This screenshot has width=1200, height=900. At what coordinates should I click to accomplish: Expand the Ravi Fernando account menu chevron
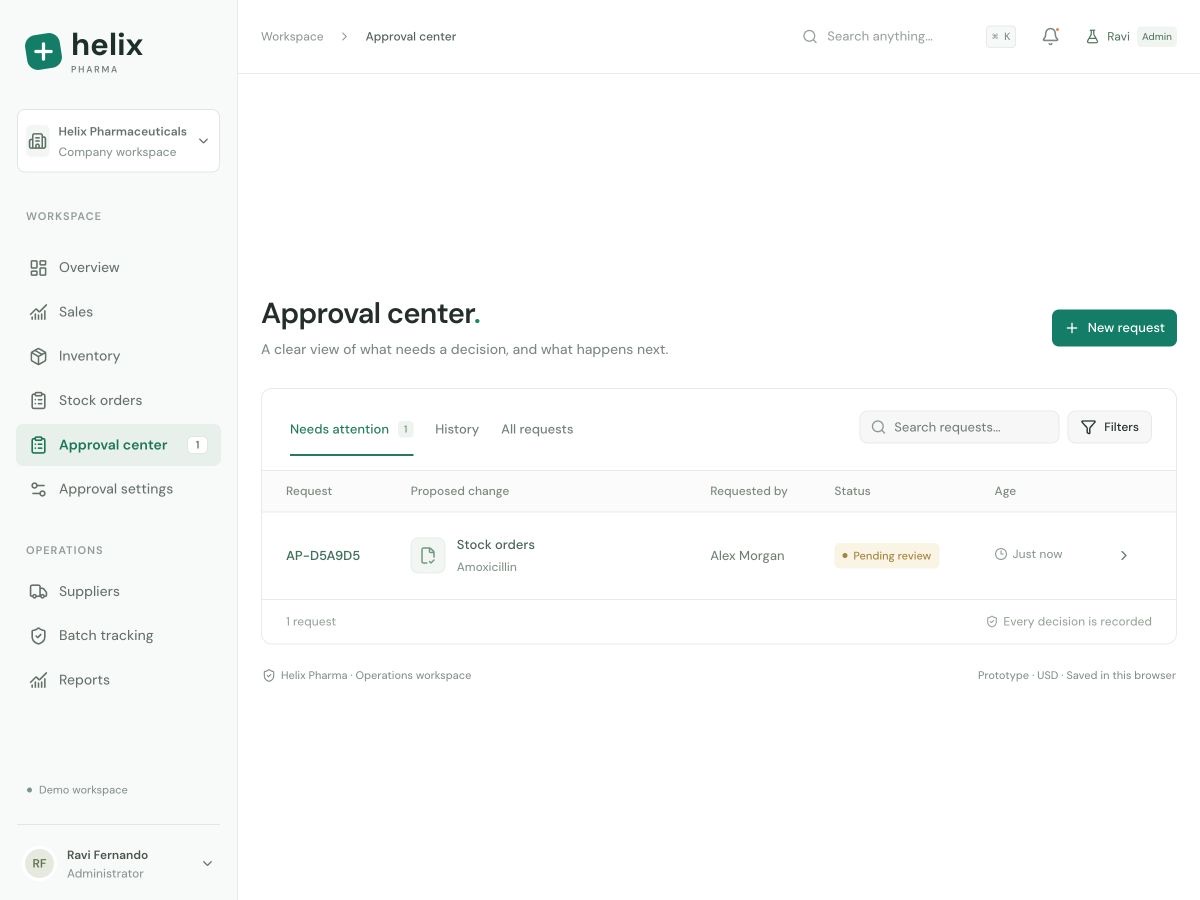click(207, 863)
